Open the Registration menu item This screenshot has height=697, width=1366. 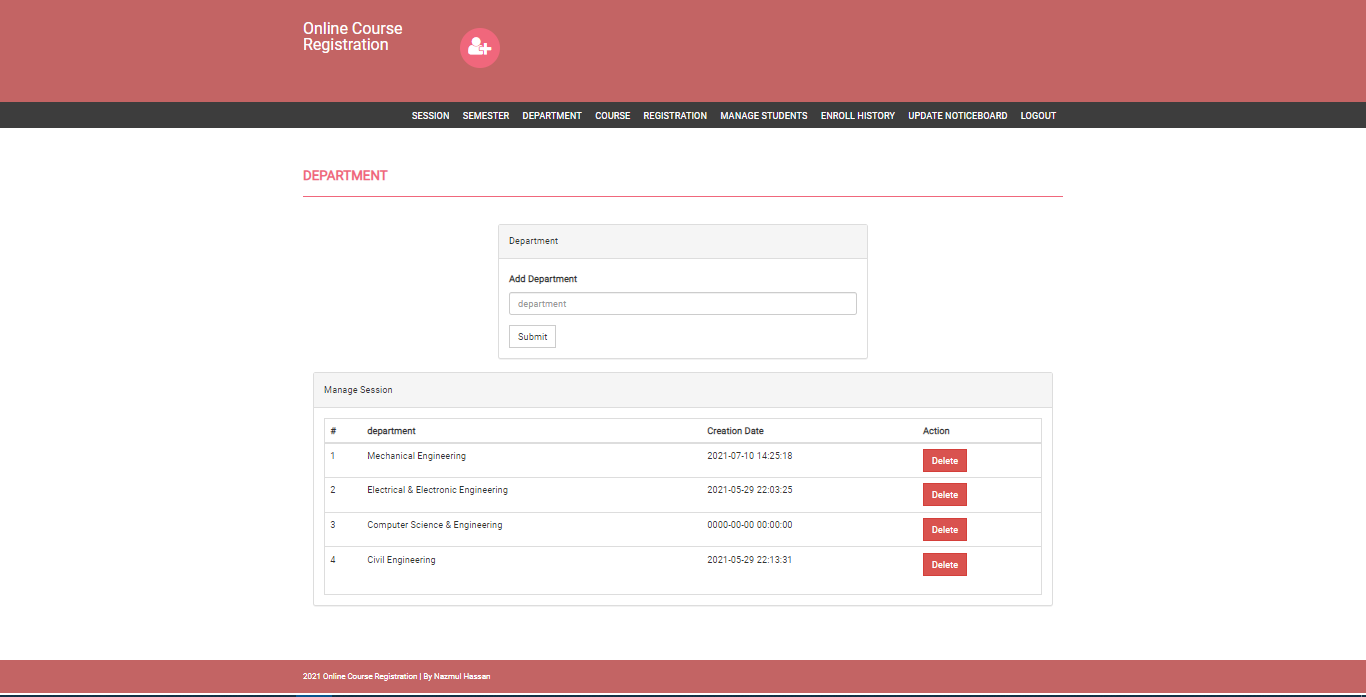[x=675, y=116]
